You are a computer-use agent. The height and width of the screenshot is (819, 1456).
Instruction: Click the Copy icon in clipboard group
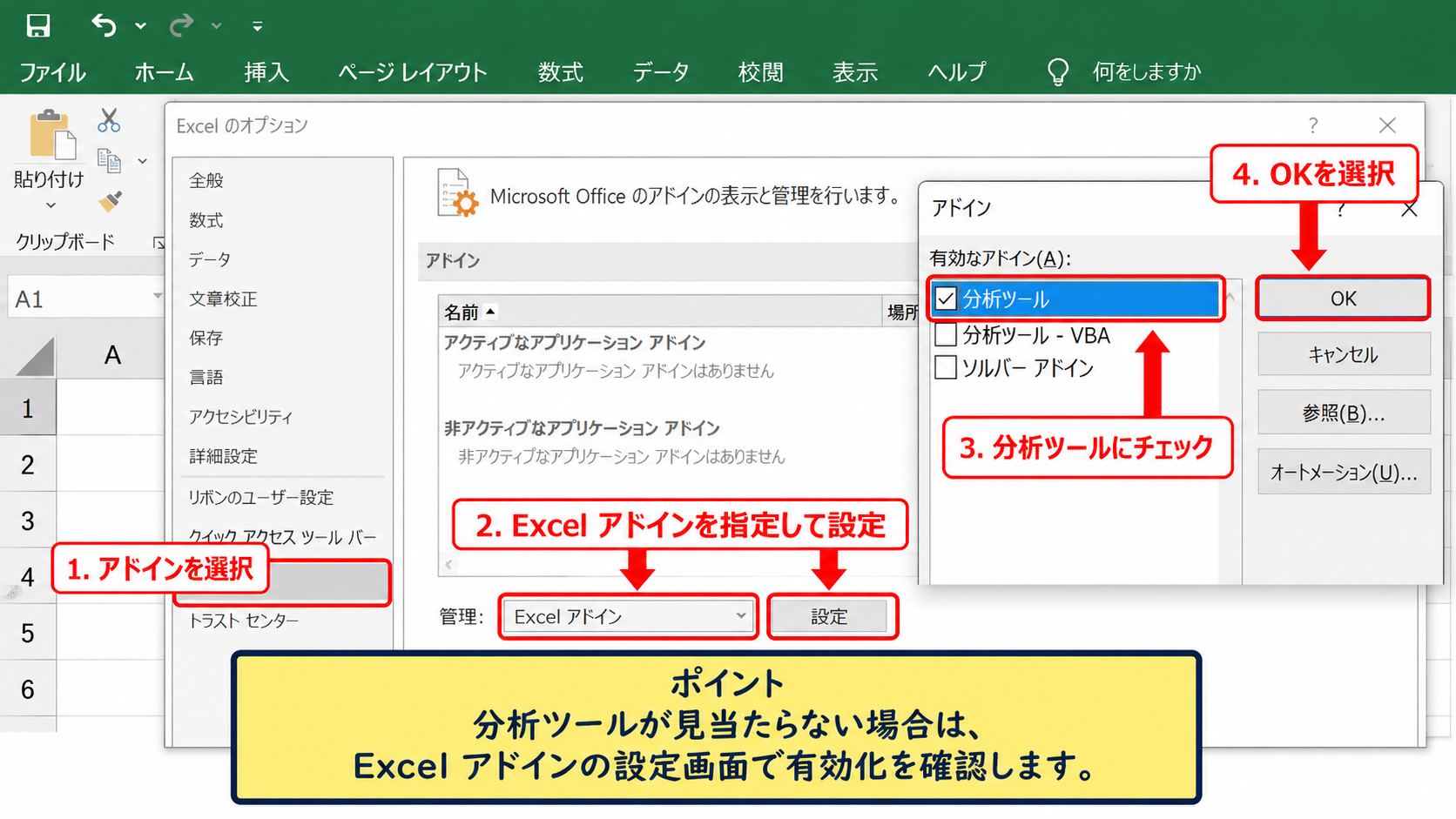[x=109, y=161]
